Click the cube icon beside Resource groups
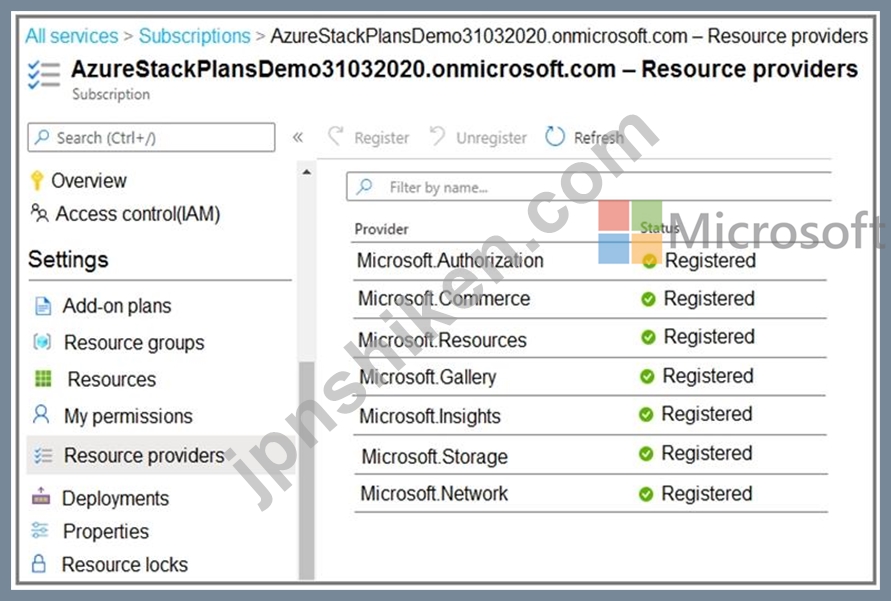This screenshot has height=601, width=891. click(x=42, y=342)
